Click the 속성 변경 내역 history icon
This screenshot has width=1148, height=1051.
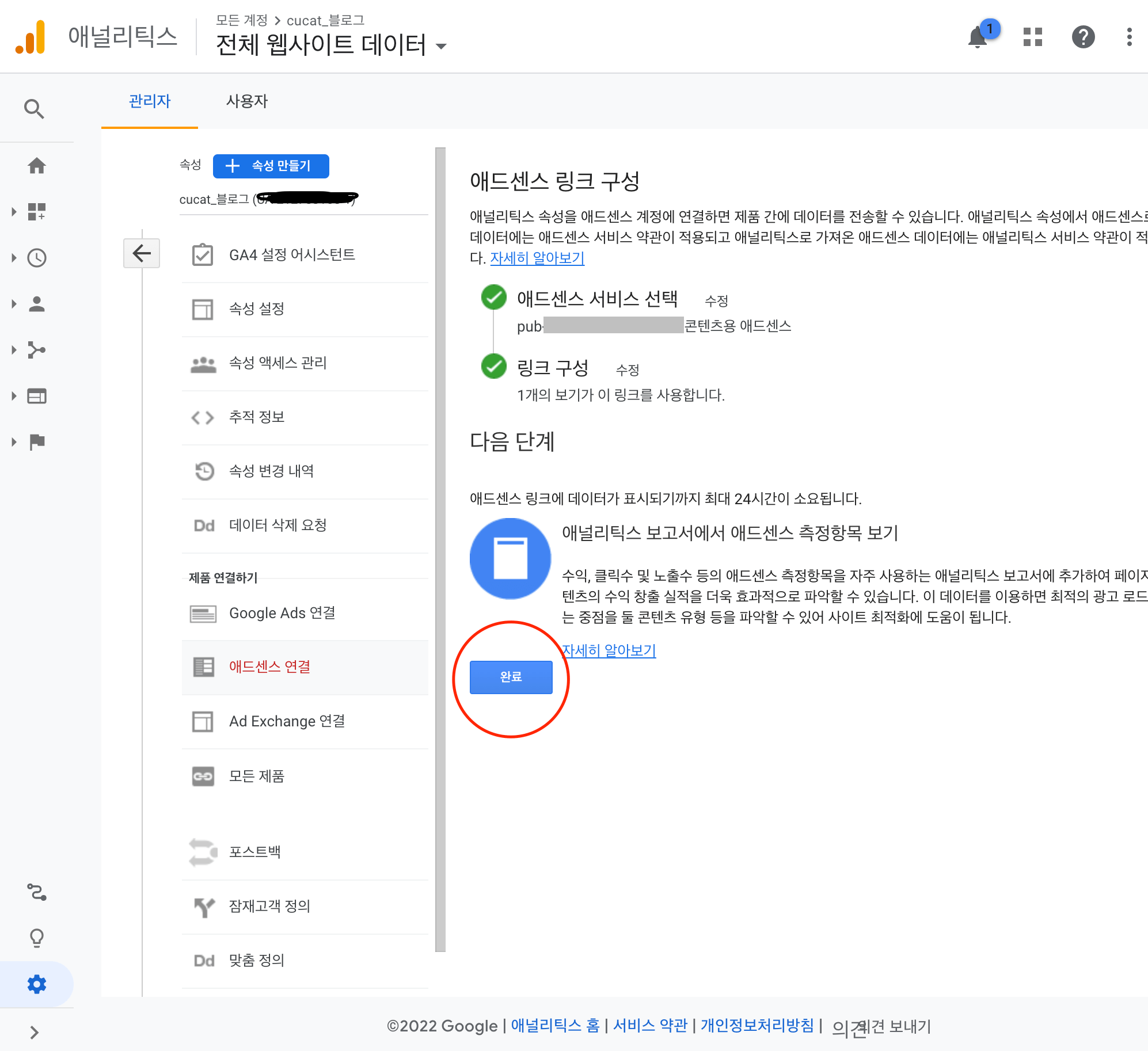coord(204,471)
